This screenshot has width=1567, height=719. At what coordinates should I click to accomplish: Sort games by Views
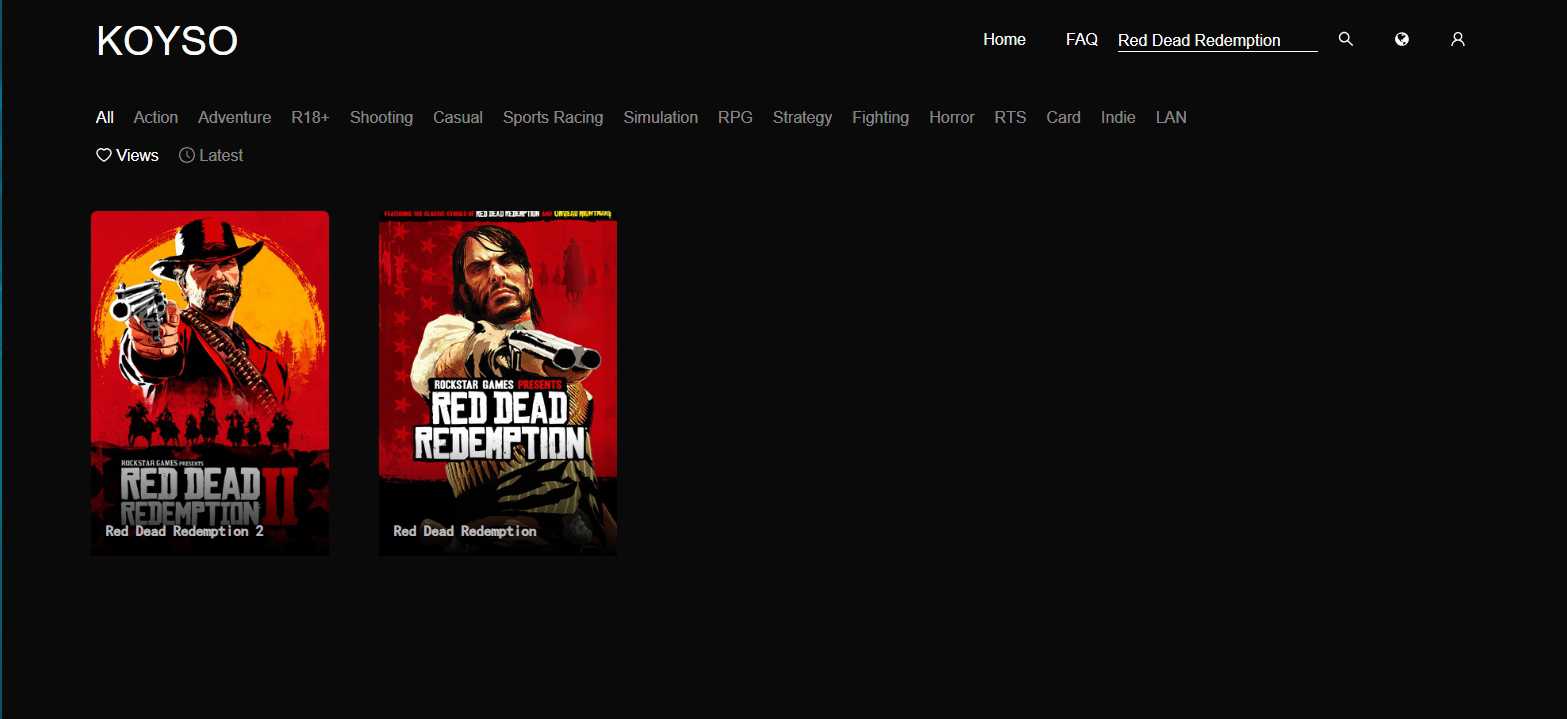click(x=127, y=155)
